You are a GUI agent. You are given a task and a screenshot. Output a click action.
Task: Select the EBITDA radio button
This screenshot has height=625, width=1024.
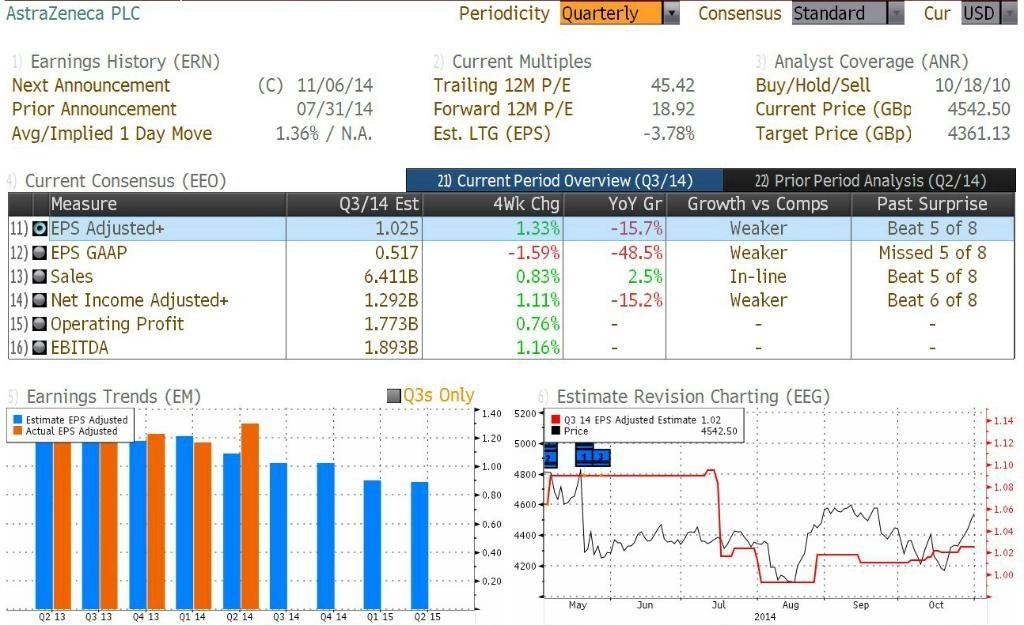pos(40,347)
